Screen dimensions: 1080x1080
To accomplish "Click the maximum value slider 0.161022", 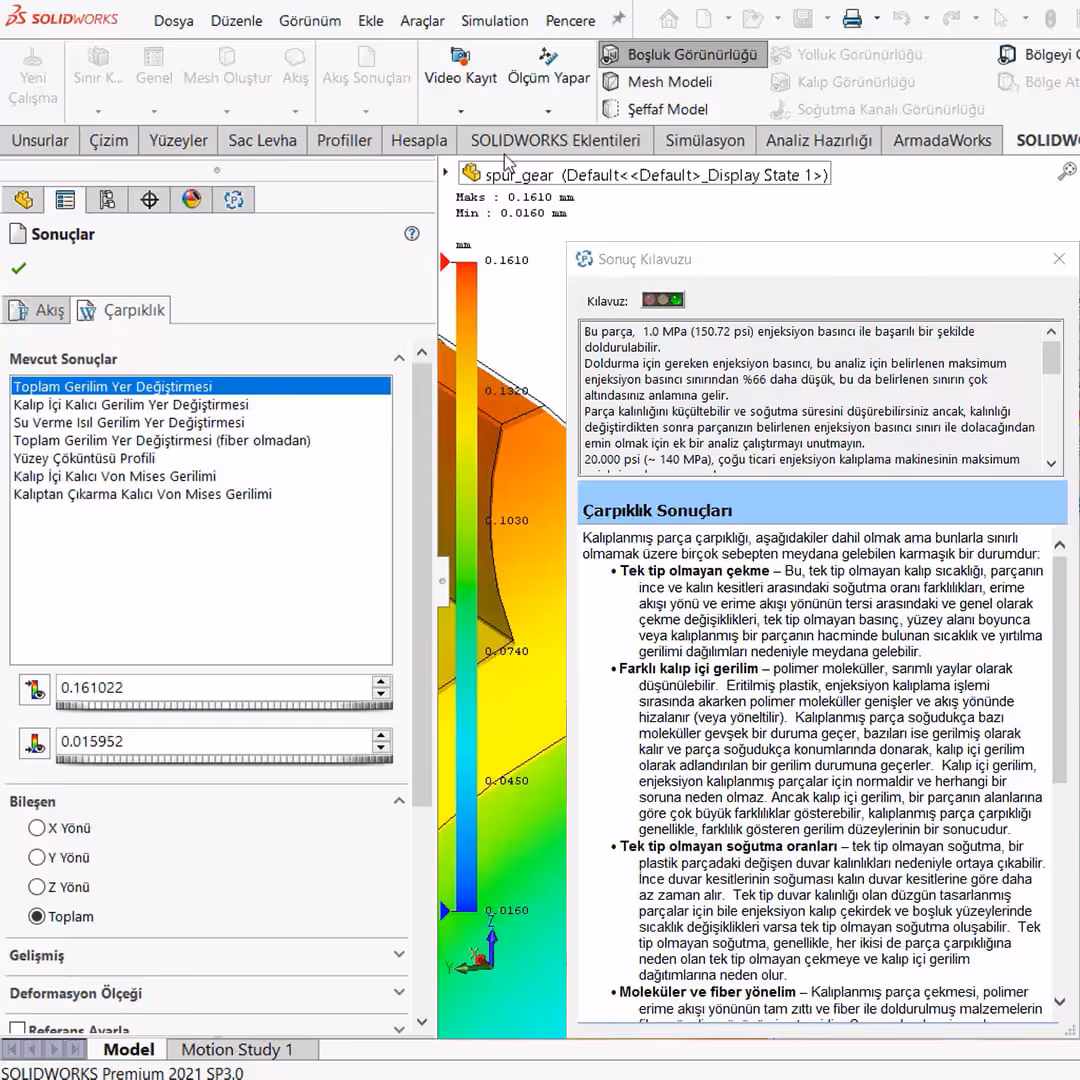I will pos(225,705).
